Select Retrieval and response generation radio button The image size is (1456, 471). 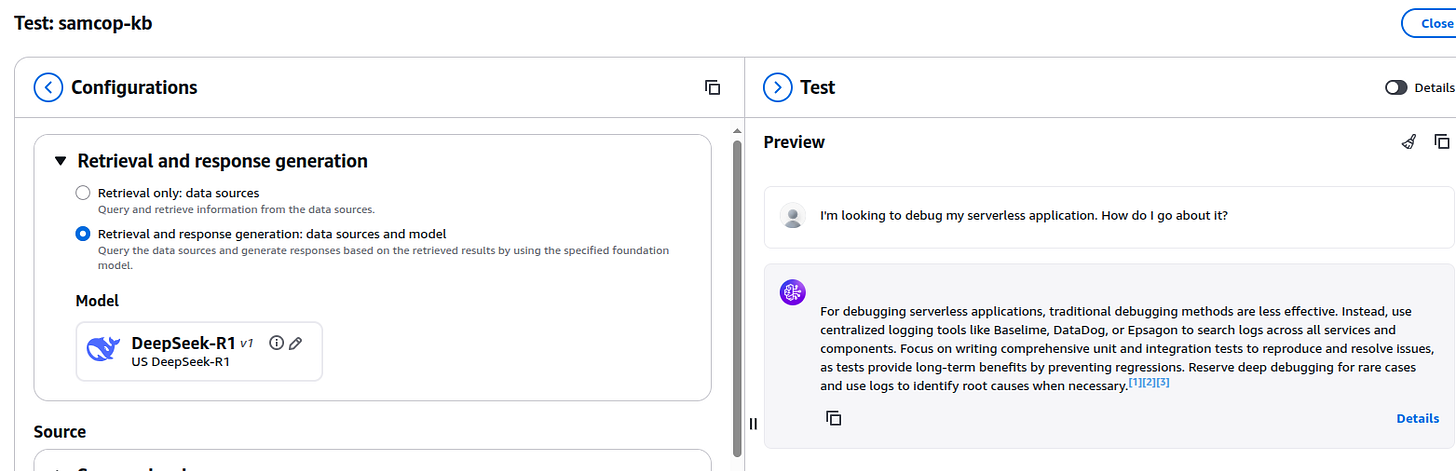83,234
